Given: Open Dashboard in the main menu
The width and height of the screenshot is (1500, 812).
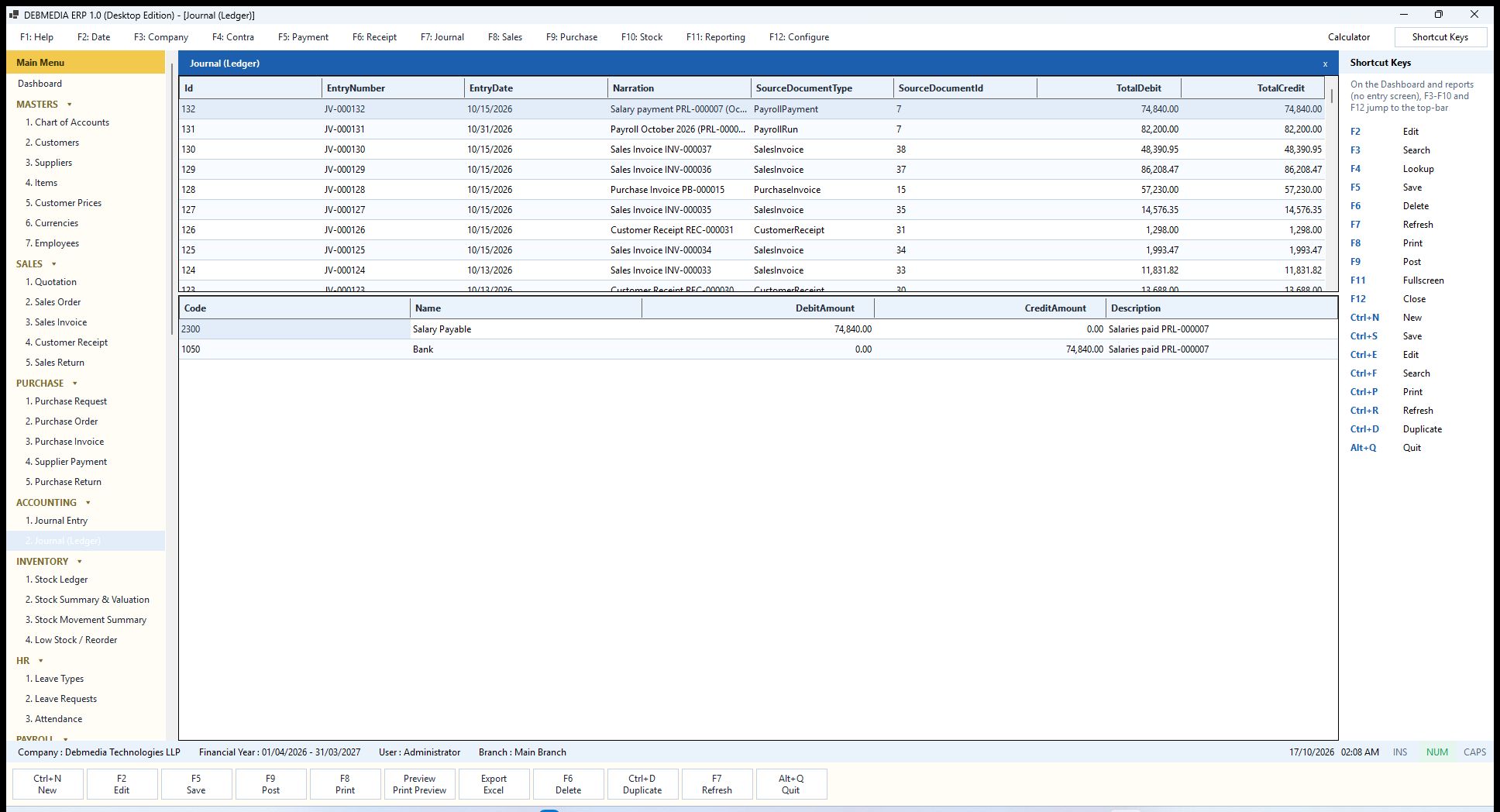Looking at the screenshot, I should pos(40,84).
